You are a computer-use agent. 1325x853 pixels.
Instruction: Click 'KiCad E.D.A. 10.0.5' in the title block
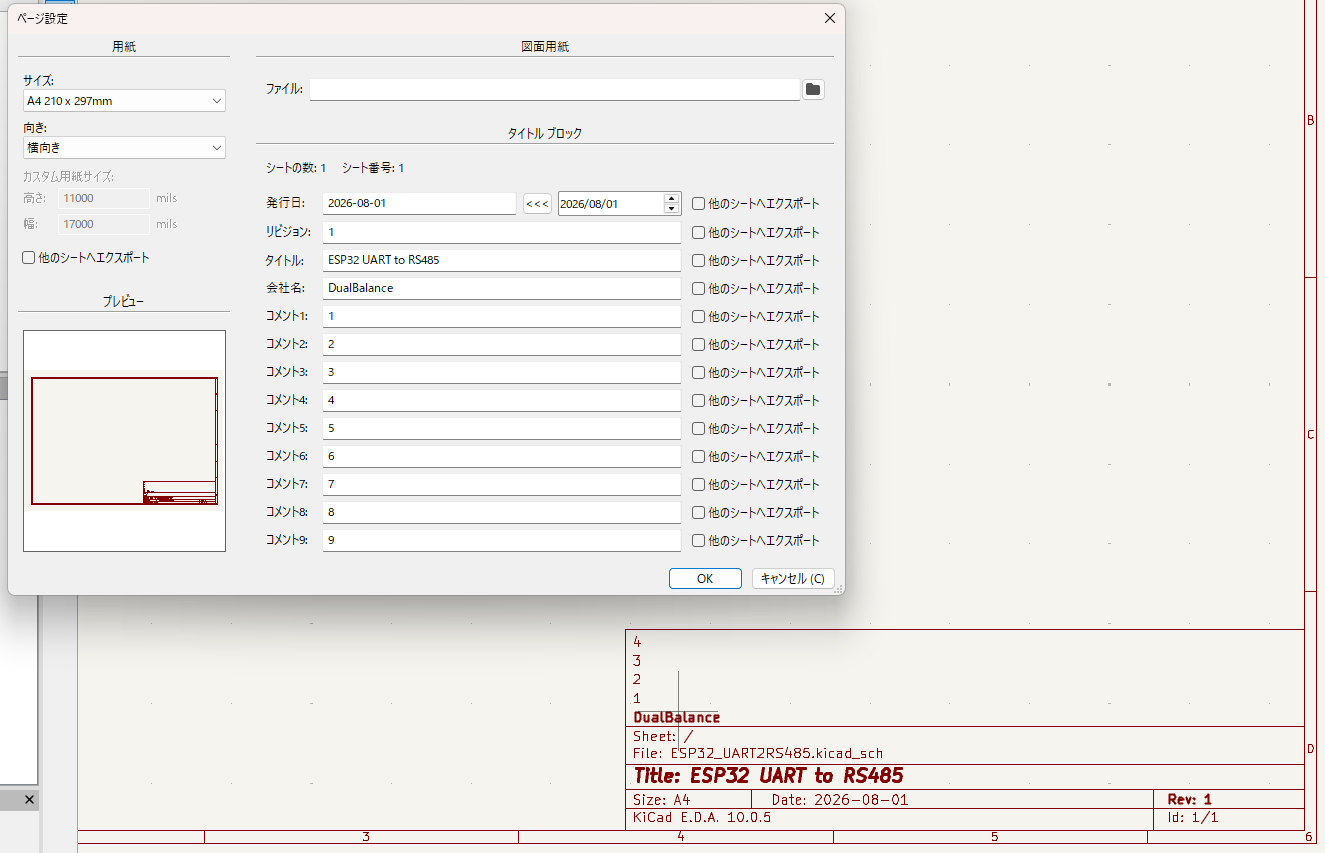[702, 817]
